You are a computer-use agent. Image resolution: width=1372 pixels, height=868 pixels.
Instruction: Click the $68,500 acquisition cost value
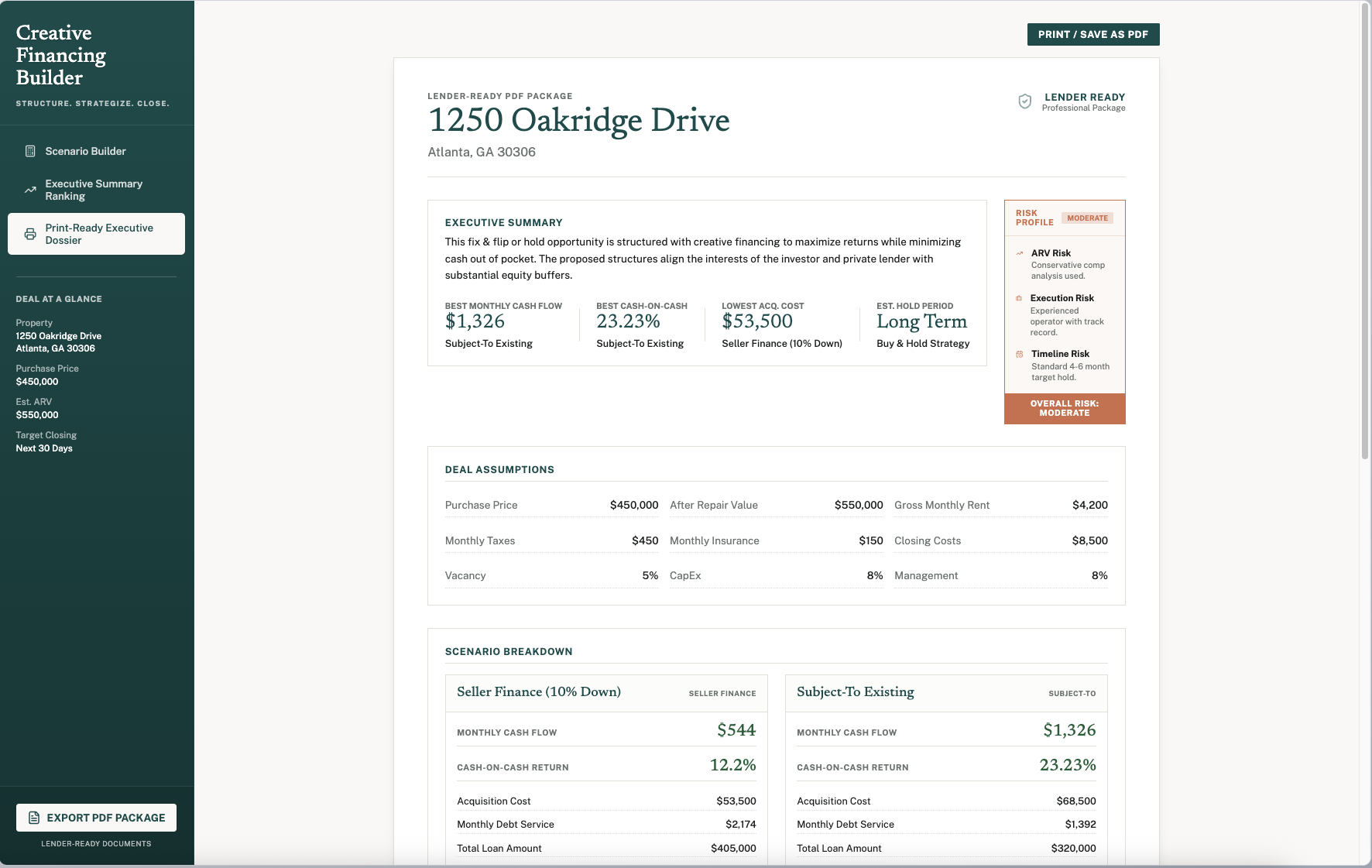coord(1076,801)
